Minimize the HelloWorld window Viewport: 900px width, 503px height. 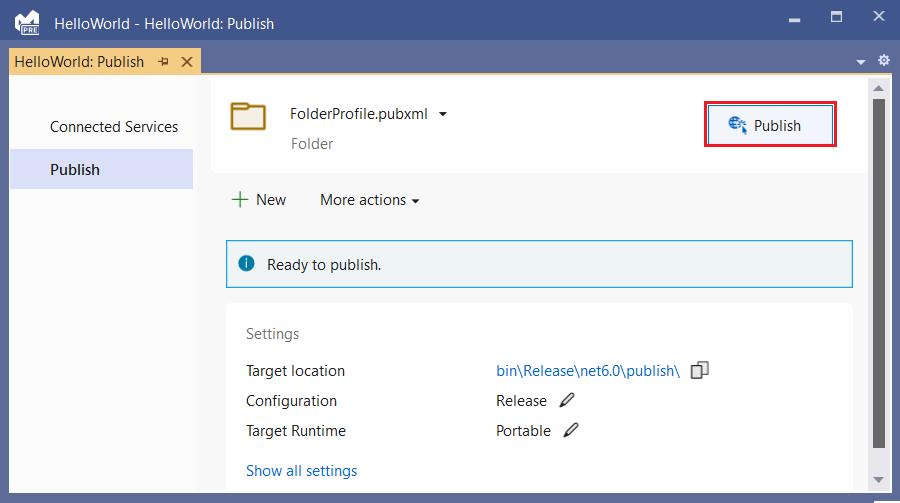794,20
